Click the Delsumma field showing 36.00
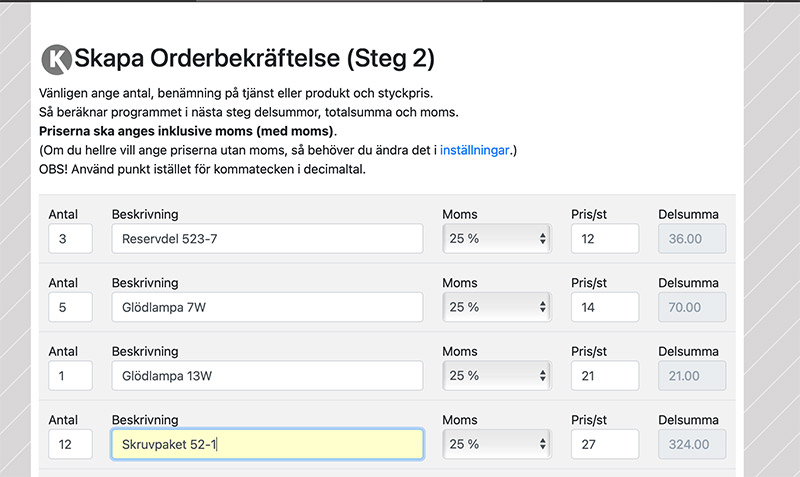Viewport: 800px width, 477px height. tap(692, 238)
